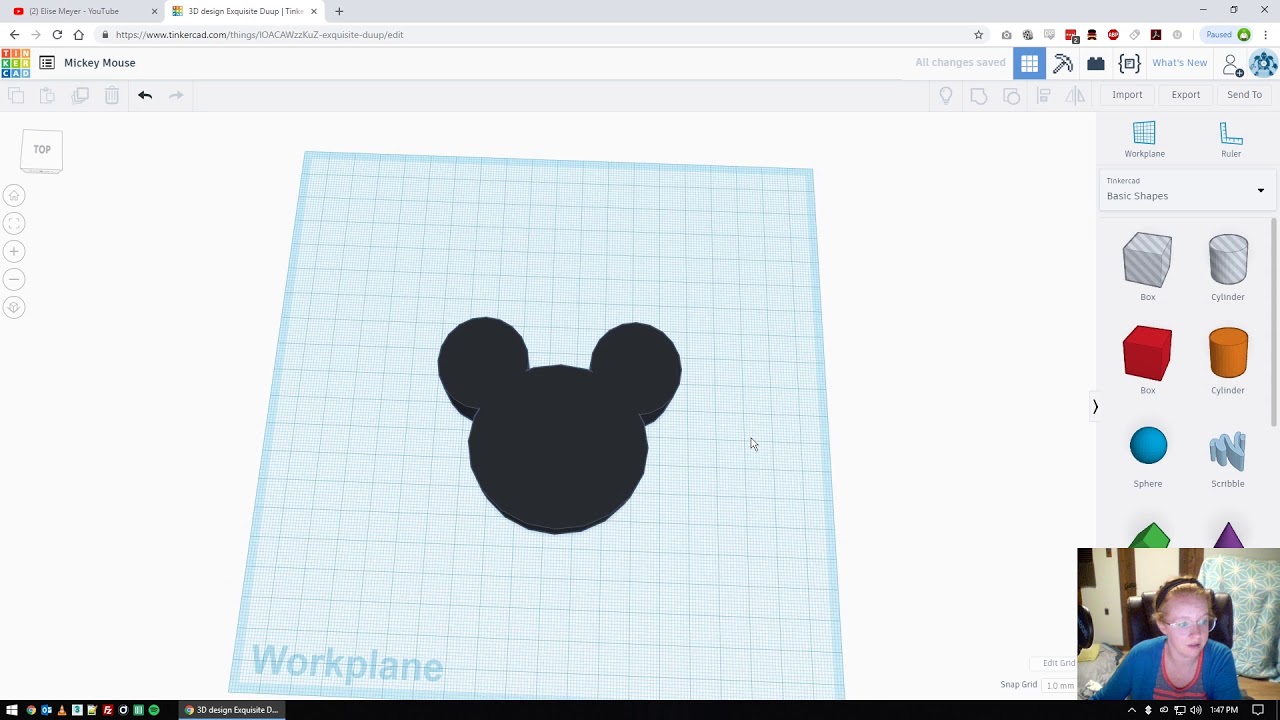Open the What's New link
1280x720 pixels.
[1180, 63]
